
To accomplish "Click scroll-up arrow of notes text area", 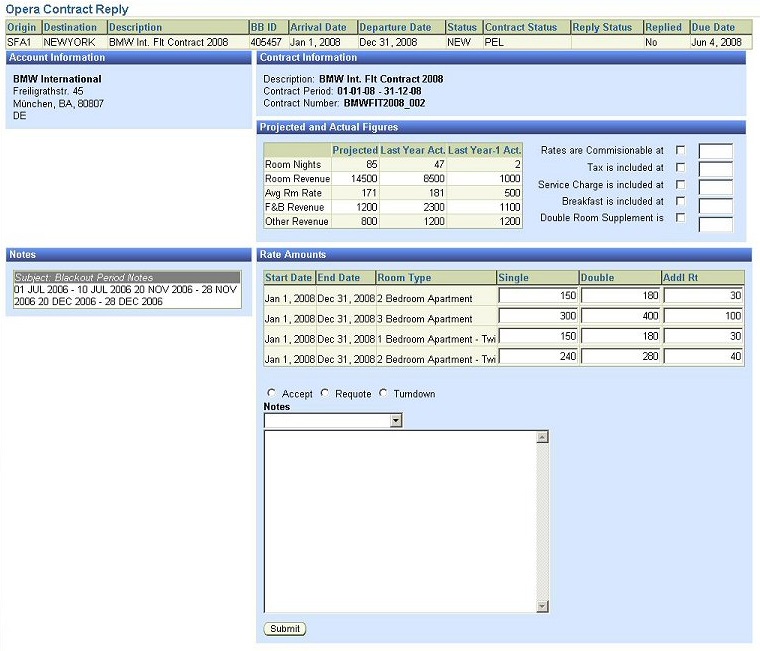I will point(542,437).
